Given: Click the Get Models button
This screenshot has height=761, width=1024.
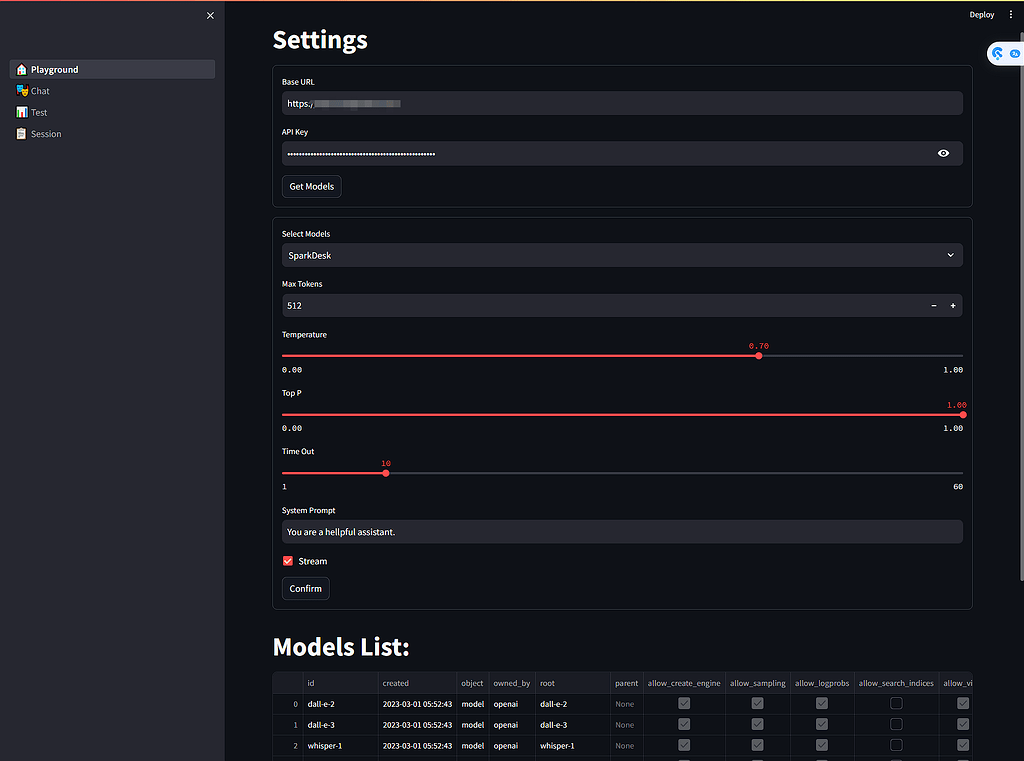Looking at the screenshot, I should pos(312,187).
